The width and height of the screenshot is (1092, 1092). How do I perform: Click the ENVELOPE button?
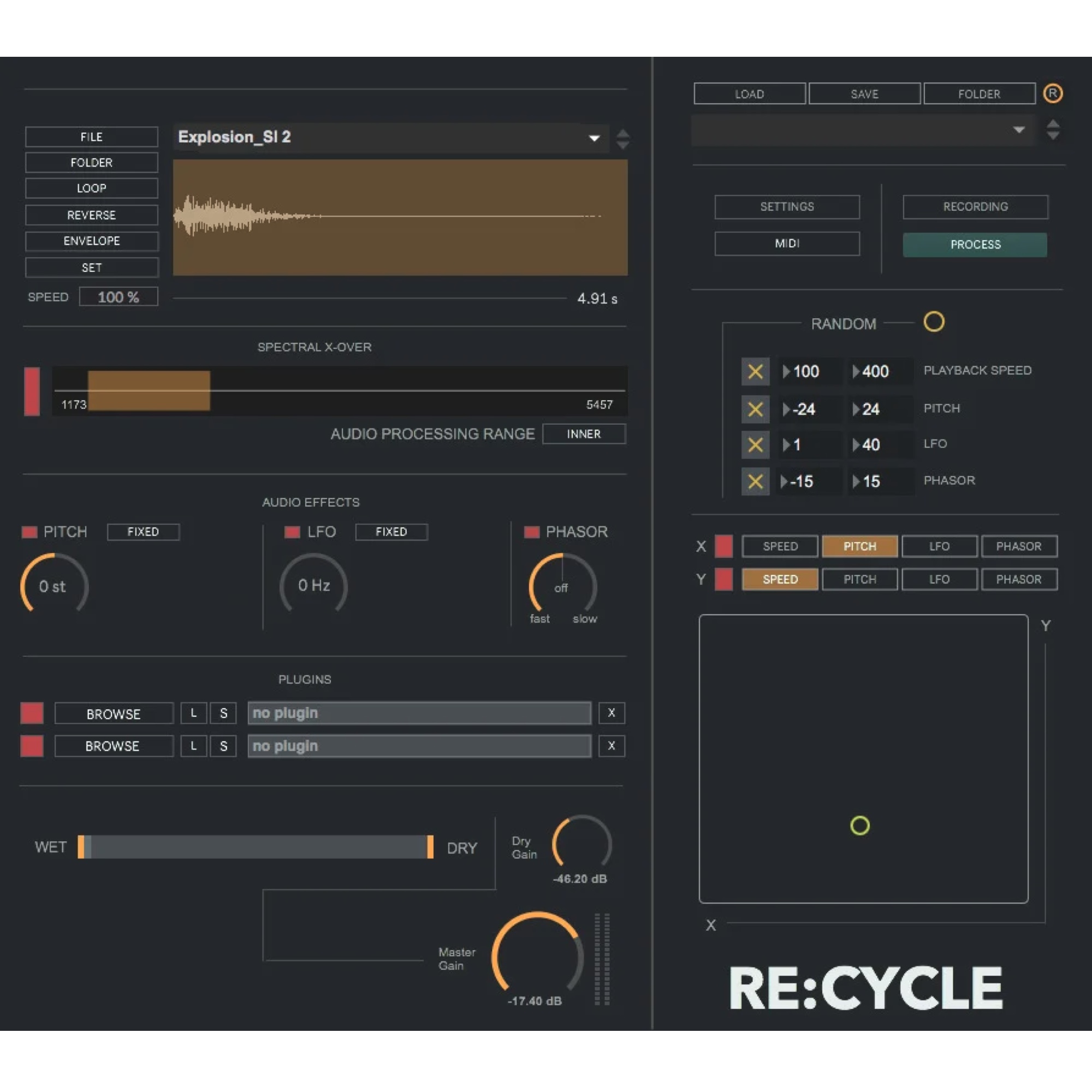point(92,241)
